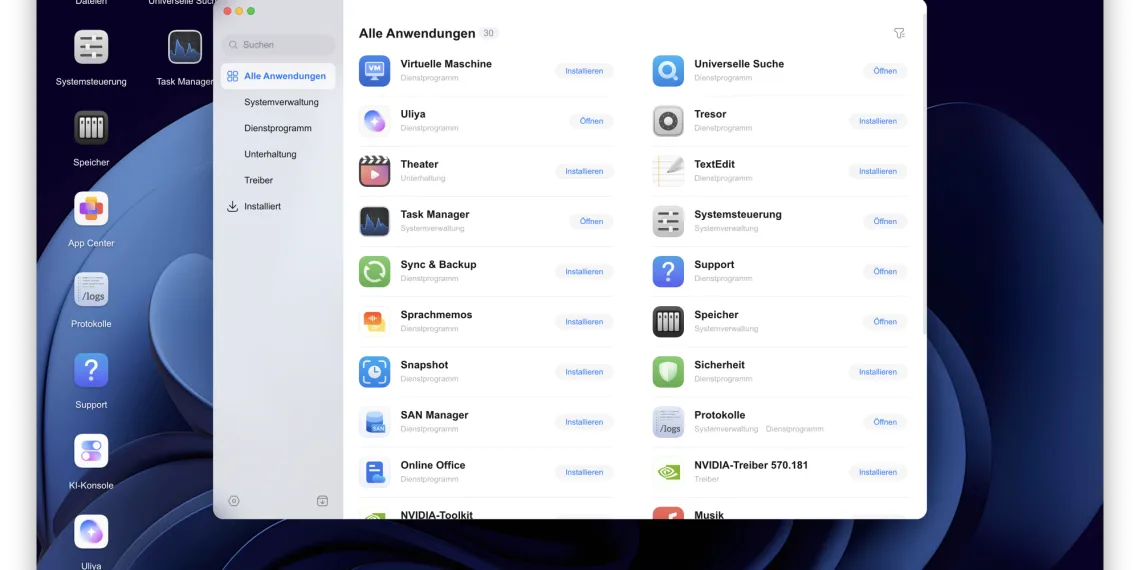
Task: Click the Tresor vault icon
Action: click(668, 121)
